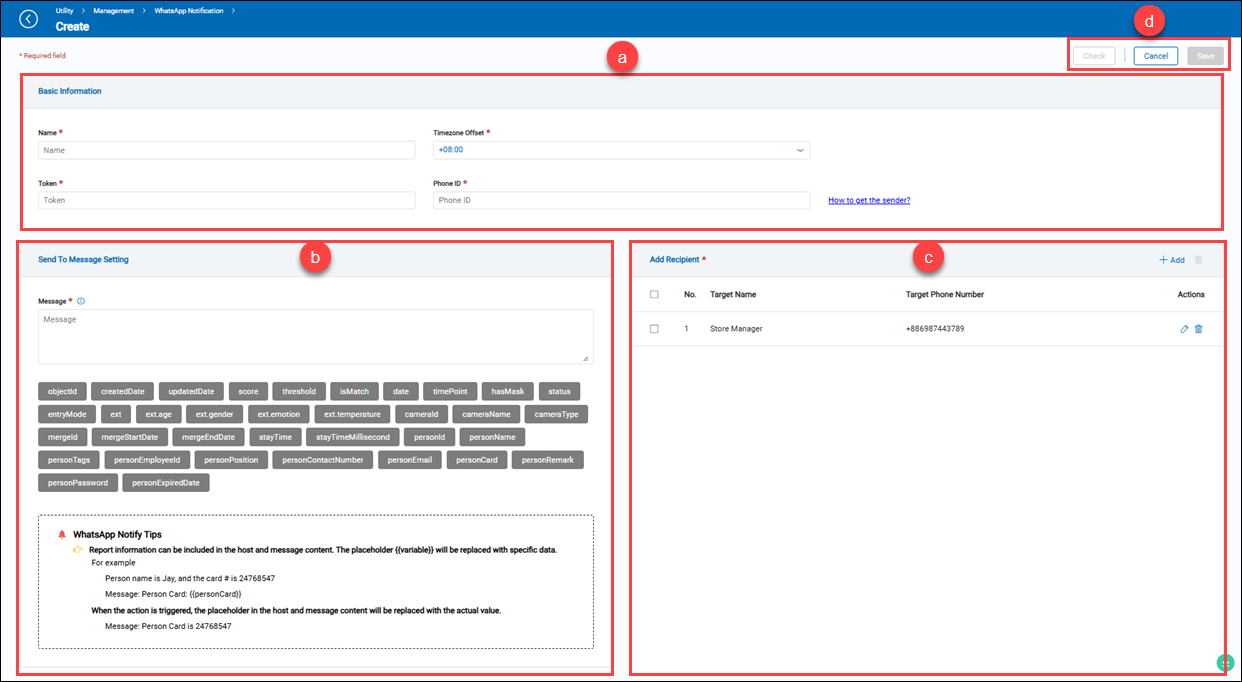
Task: Delete the Store Manager recipient row
Action: pyautogui.click(x=1199, y=329)
